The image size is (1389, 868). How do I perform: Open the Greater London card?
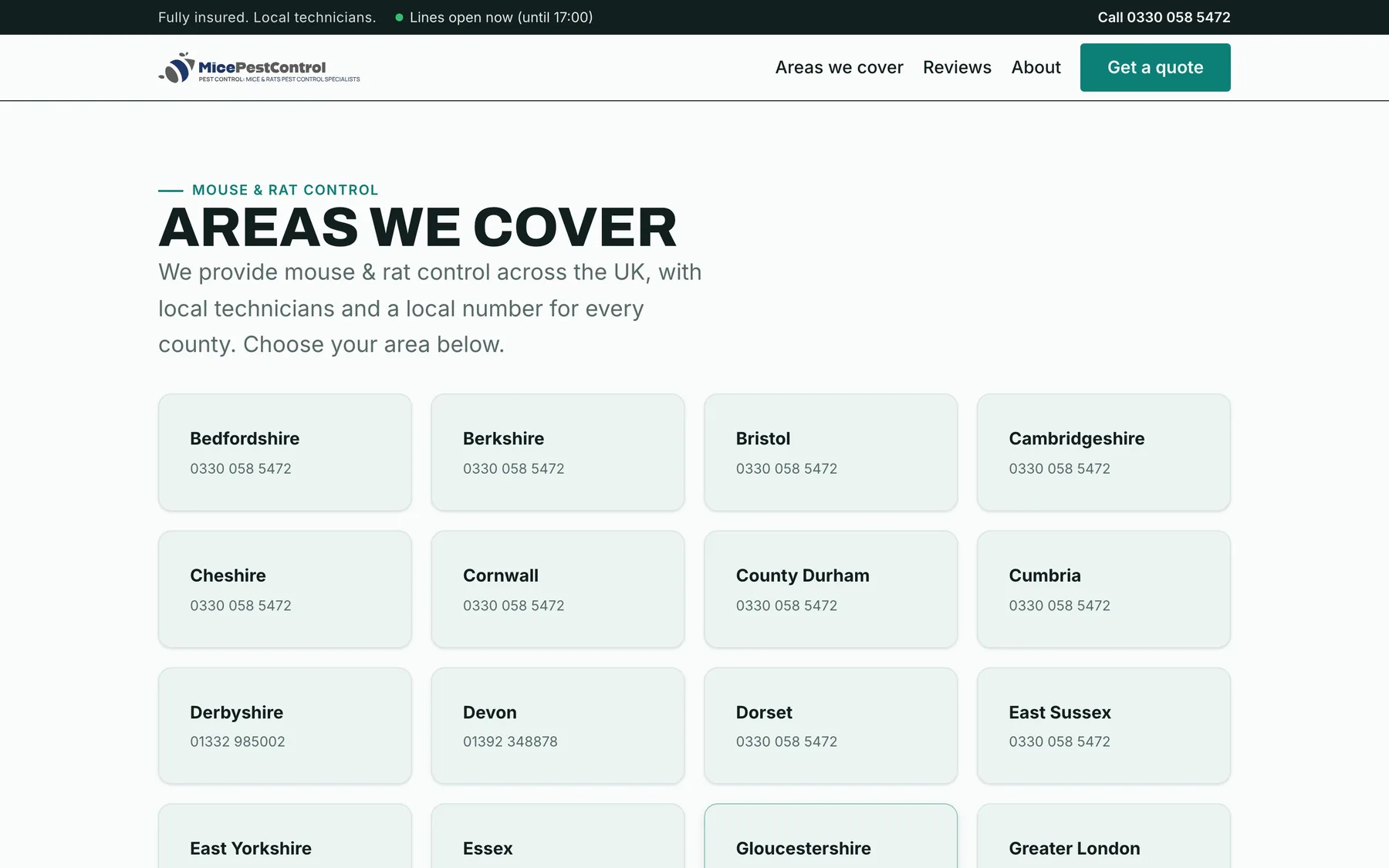coord(1103,836)
